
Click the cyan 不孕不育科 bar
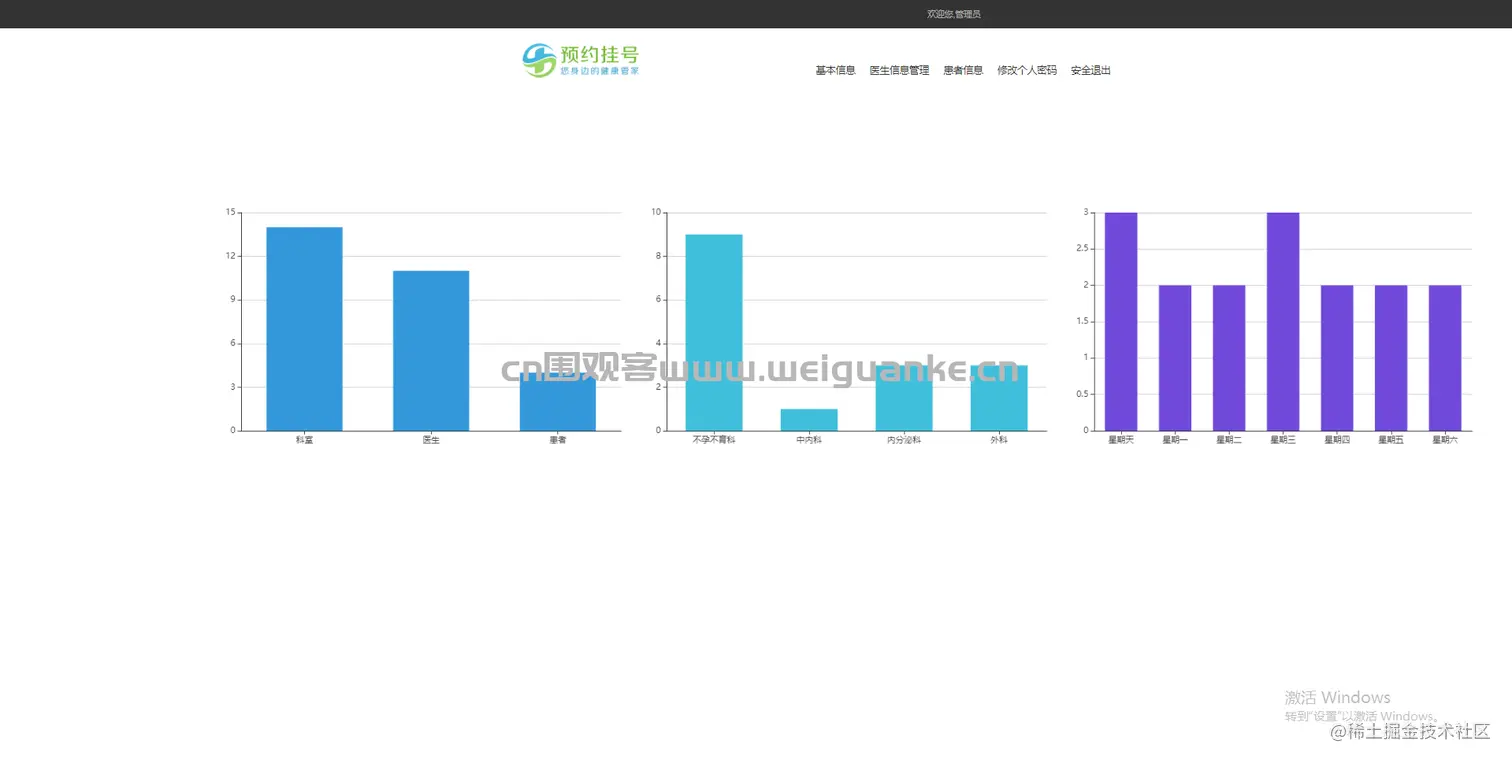[714, 333]
